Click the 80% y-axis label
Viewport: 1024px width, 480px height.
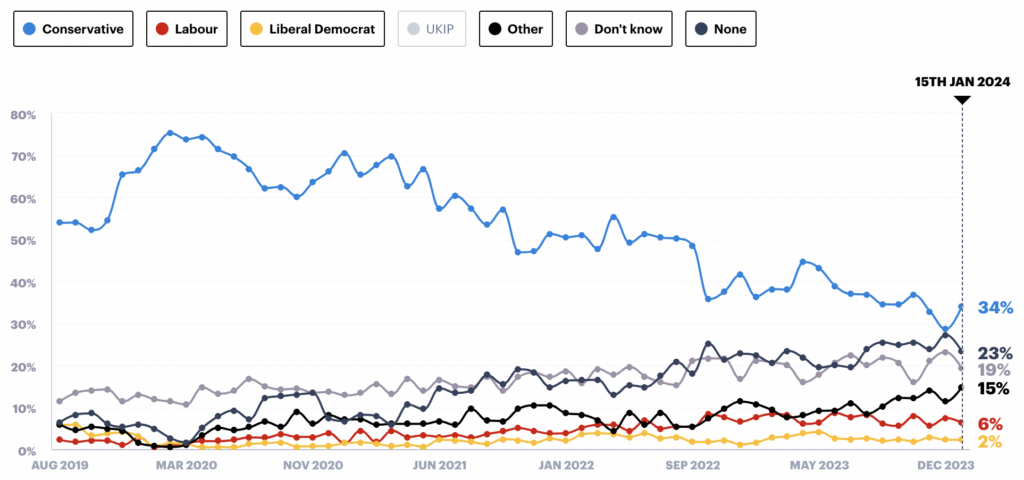pos(23,114)
